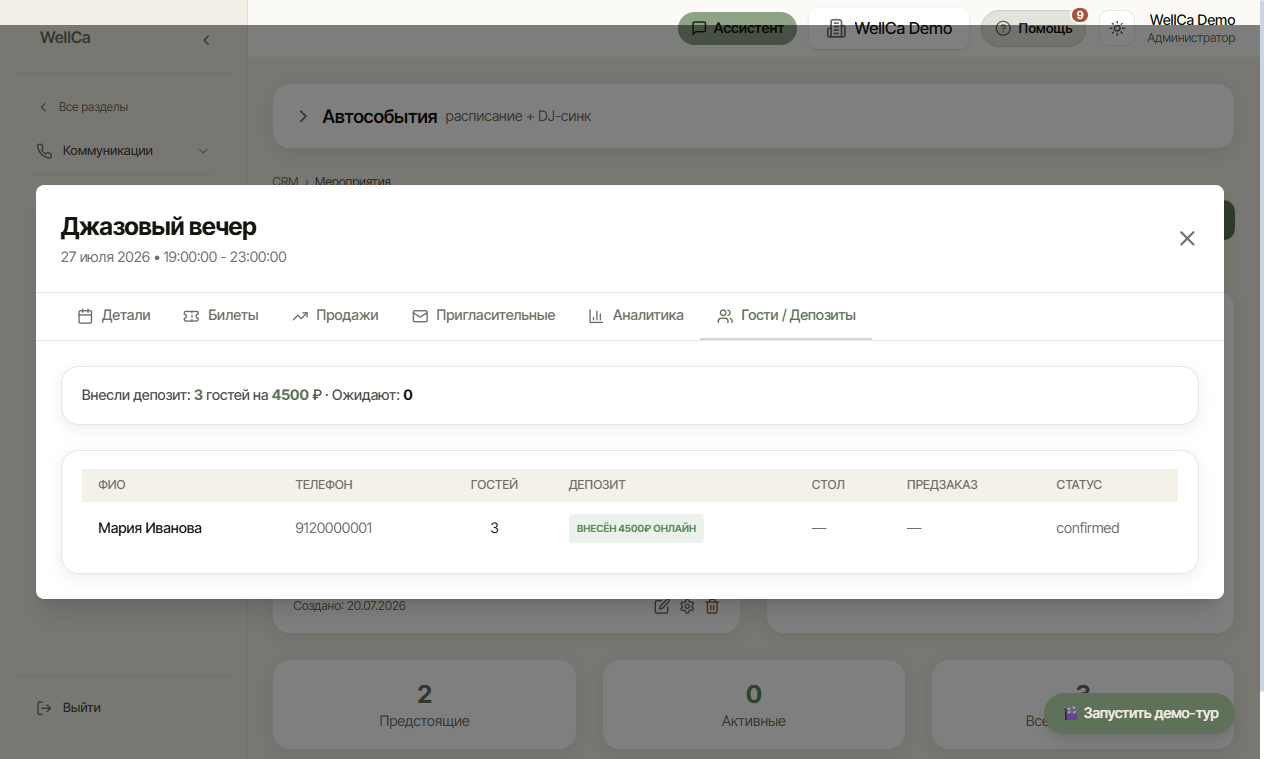
Task: Click the Активные stat card
Action: [x=754, y=705]
